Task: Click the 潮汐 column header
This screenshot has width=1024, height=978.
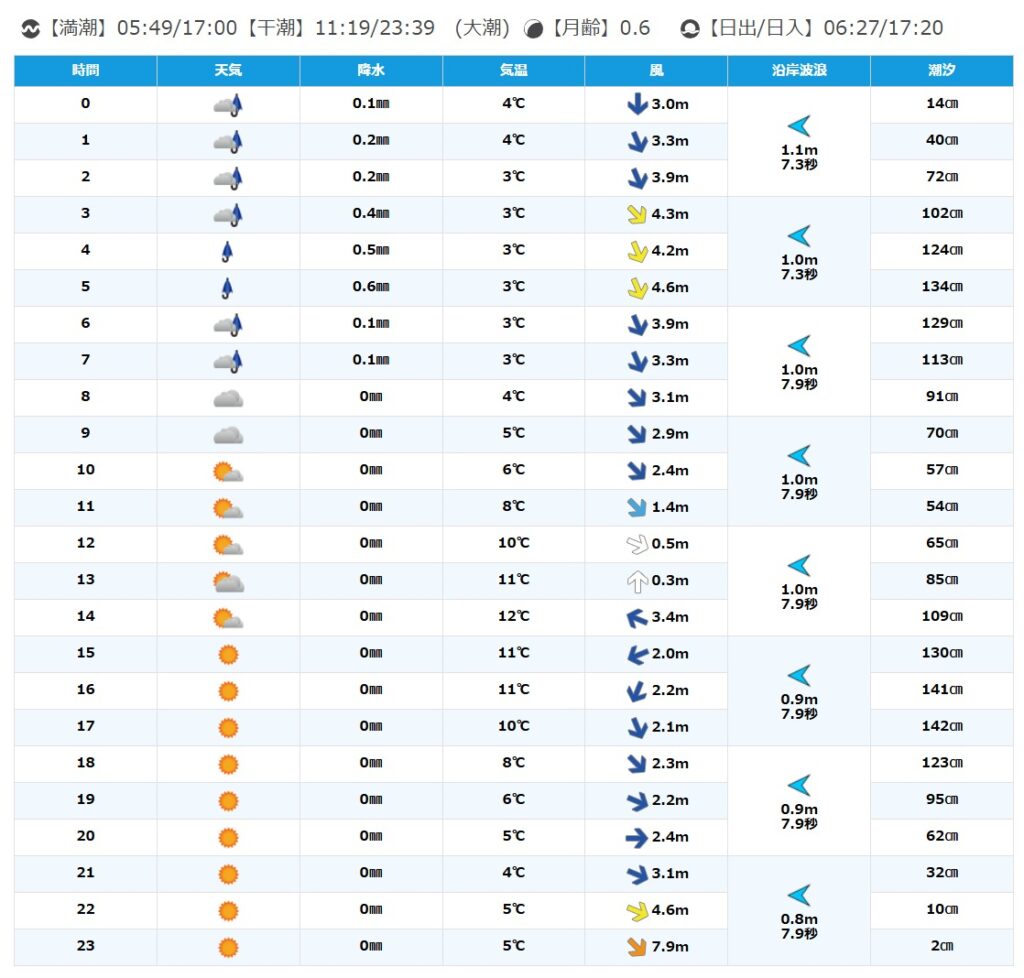Action: (x=941, y=70)
